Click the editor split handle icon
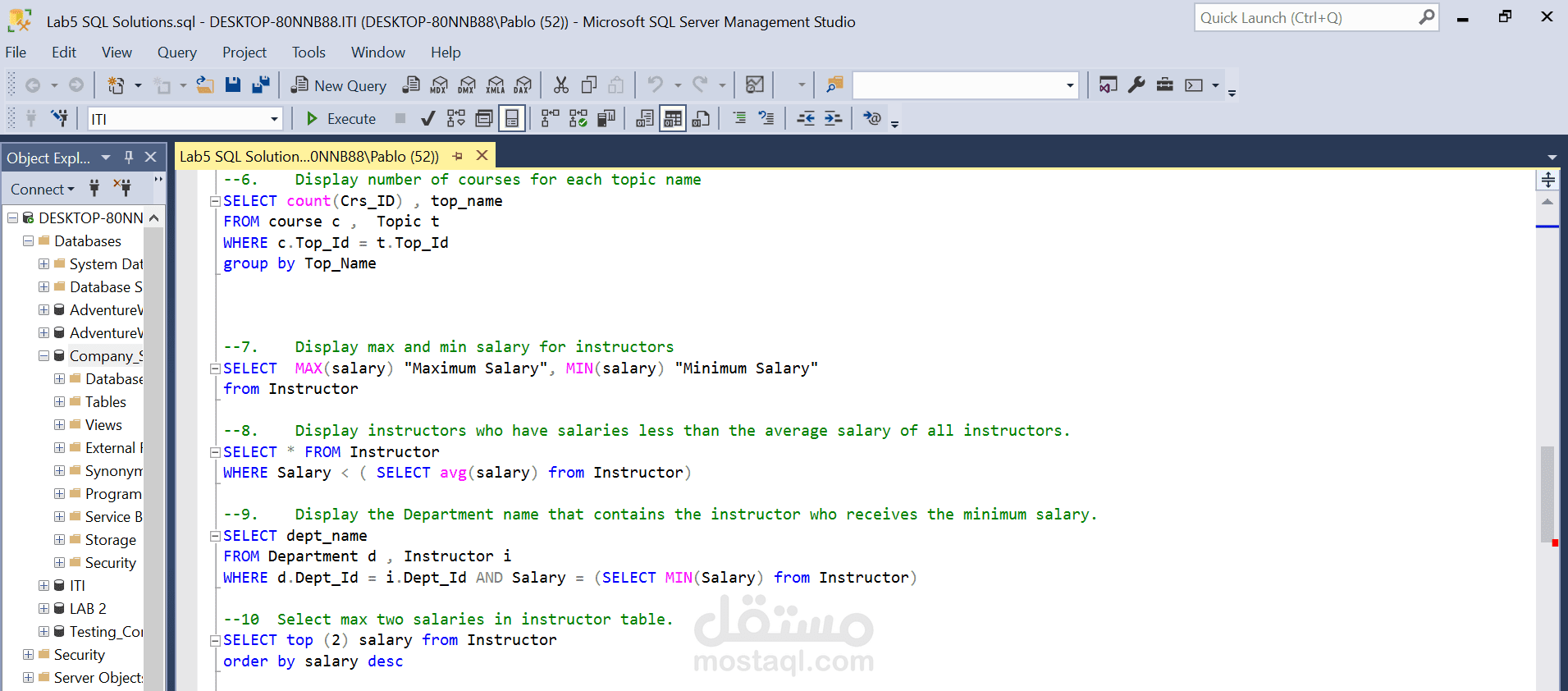Viewport: 1568px width, 691px height. point(1547,180)
